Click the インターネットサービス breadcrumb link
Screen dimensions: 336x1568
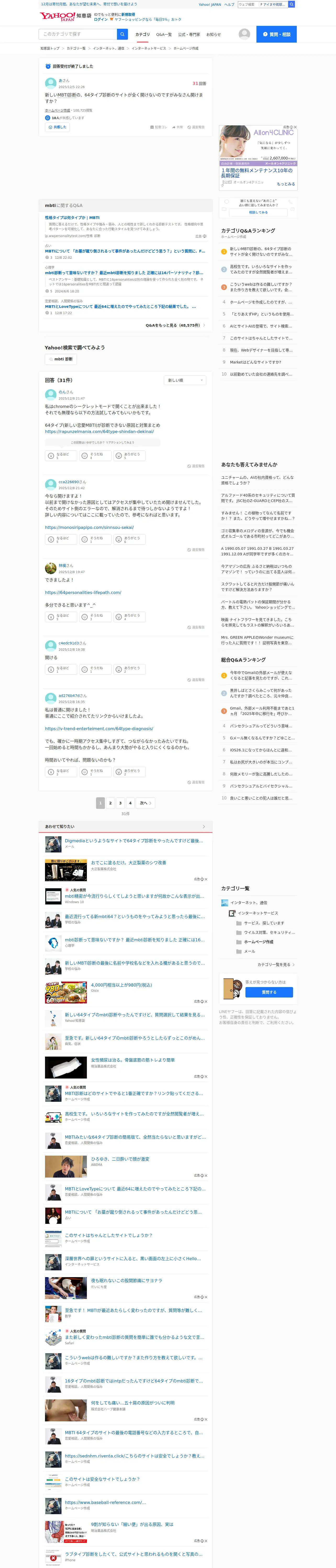[149, 48]
